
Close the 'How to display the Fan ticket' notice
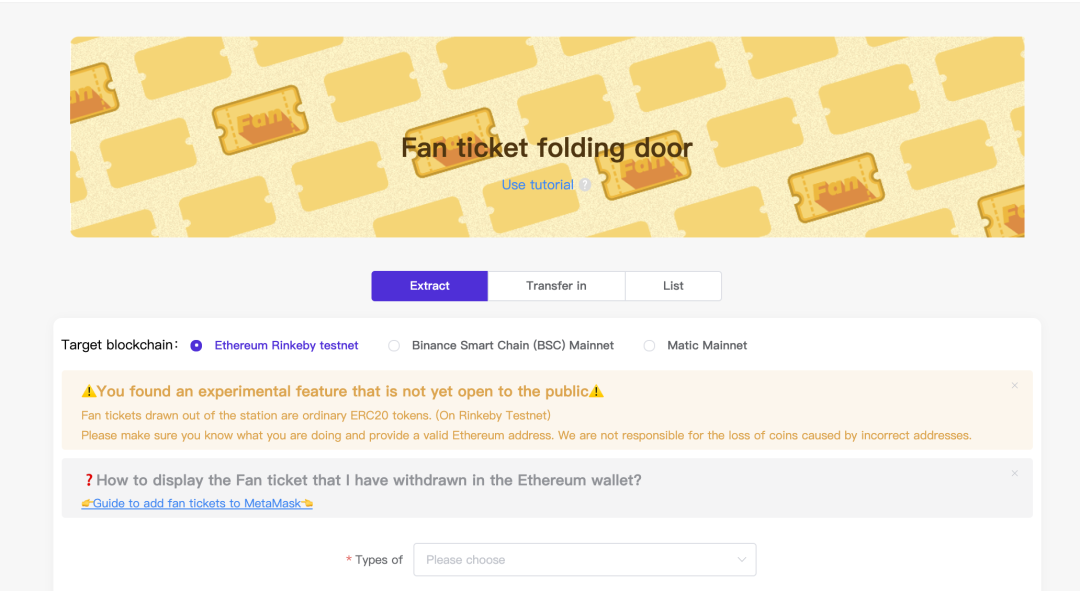[1014, 473]
